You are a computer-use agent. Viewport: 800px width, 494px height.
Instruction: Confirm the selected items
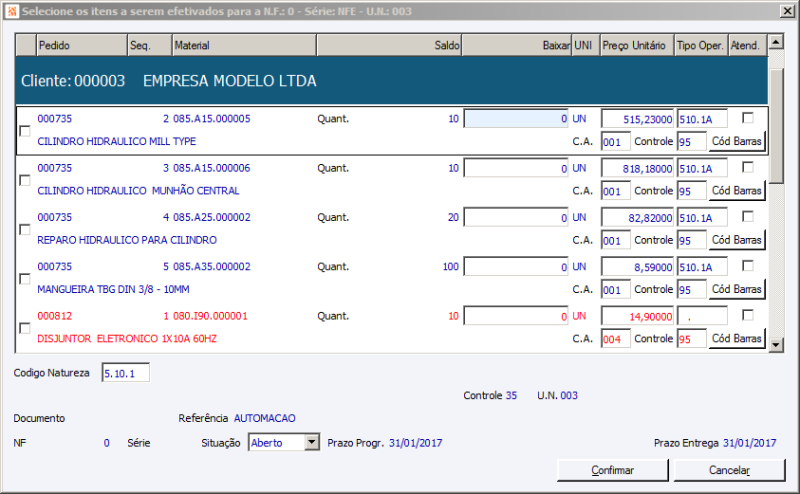tap(612, 470)
